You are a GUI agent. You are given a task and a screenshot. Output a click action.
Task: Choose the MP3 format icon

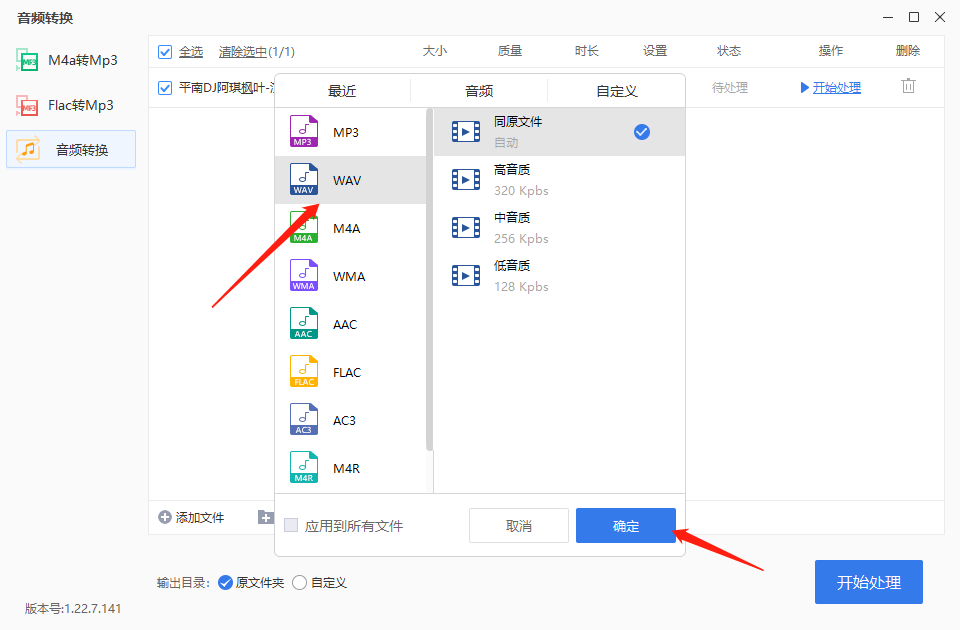[304, 132]
